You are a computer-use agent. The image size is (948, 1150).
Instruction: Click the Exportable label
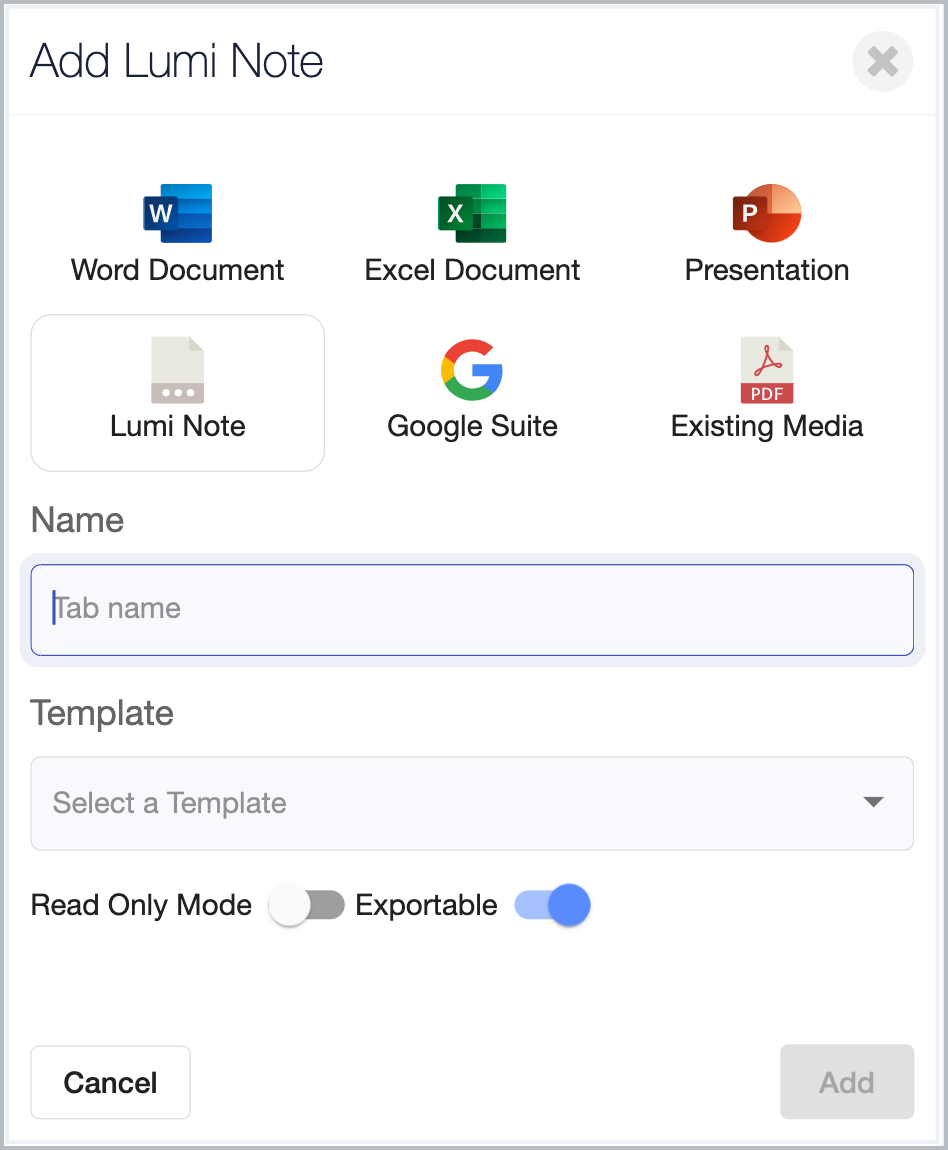click(x=426, y=905)
